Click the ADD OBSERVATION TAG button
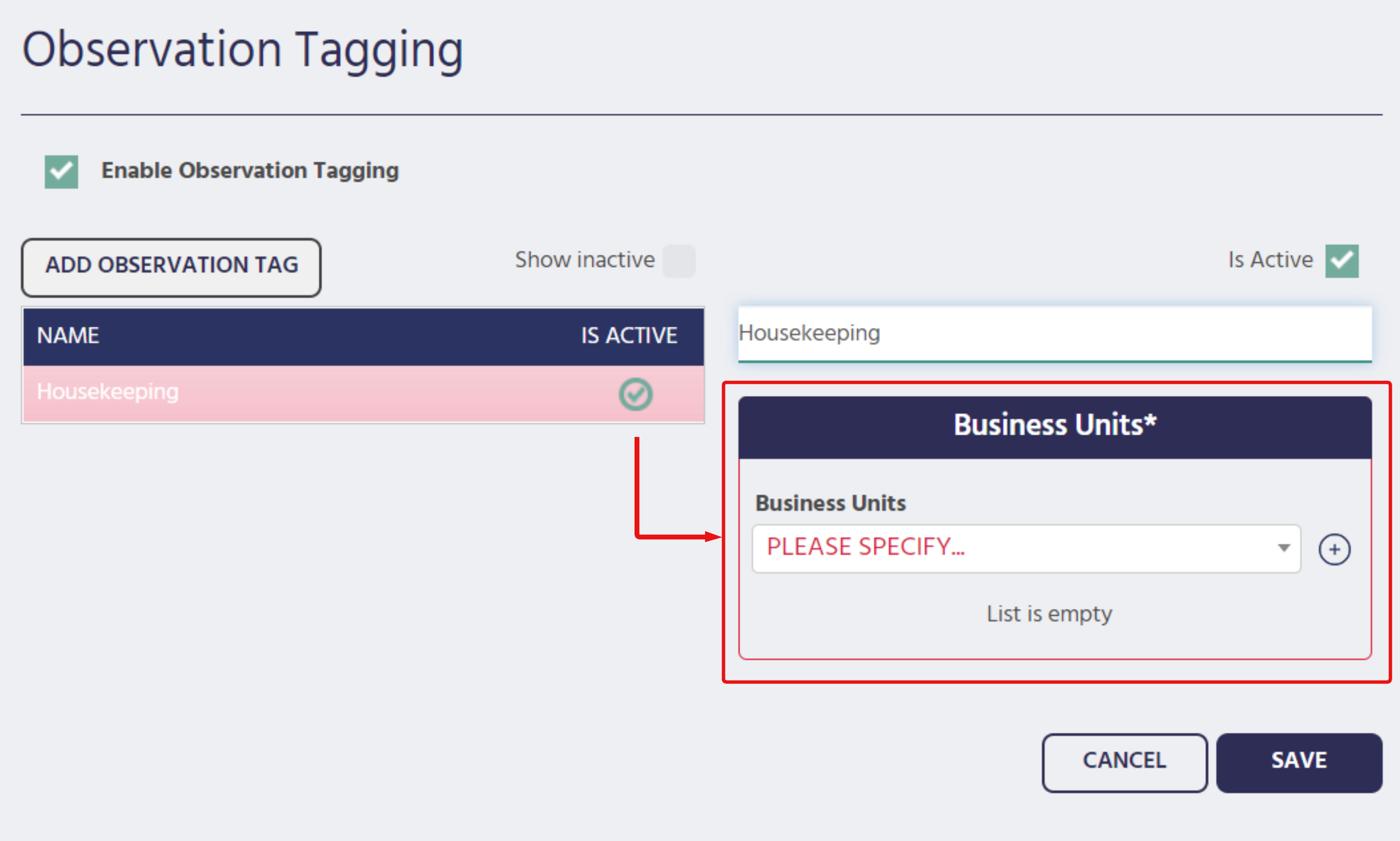Viewport: 1400px width, 841px height. [x=171, y=267]
